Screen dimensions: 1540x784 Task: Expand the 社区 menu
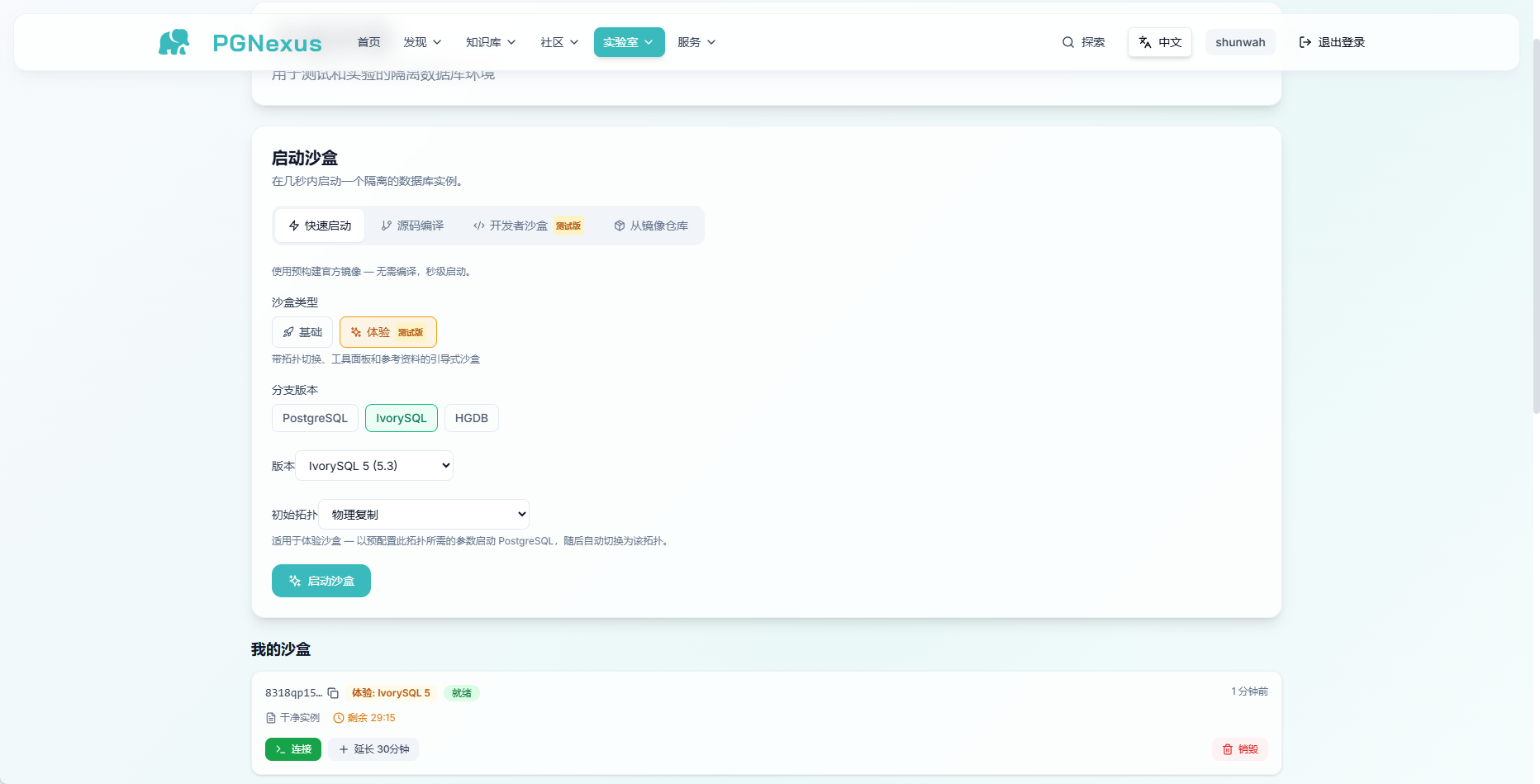(559, 42)
